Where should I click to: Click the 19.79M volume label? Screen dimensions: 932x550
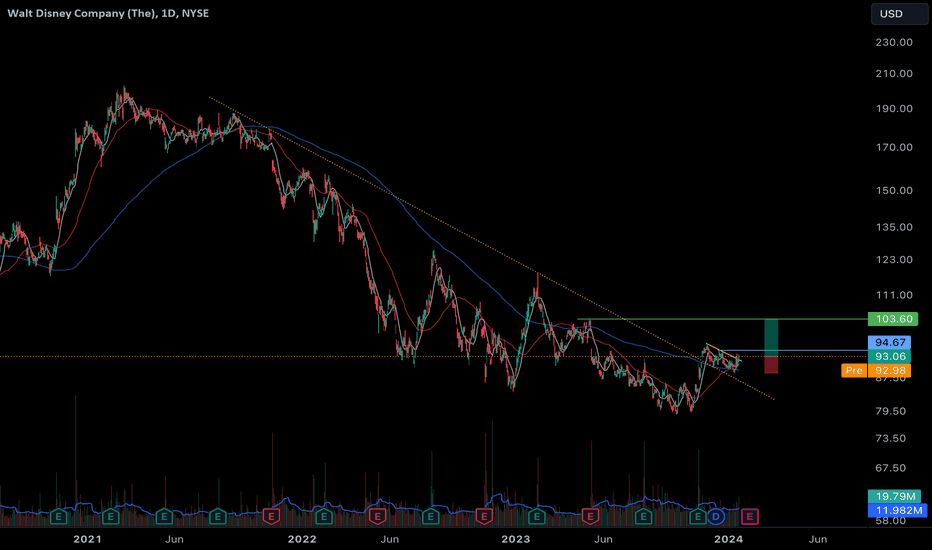tap(895, 496)
